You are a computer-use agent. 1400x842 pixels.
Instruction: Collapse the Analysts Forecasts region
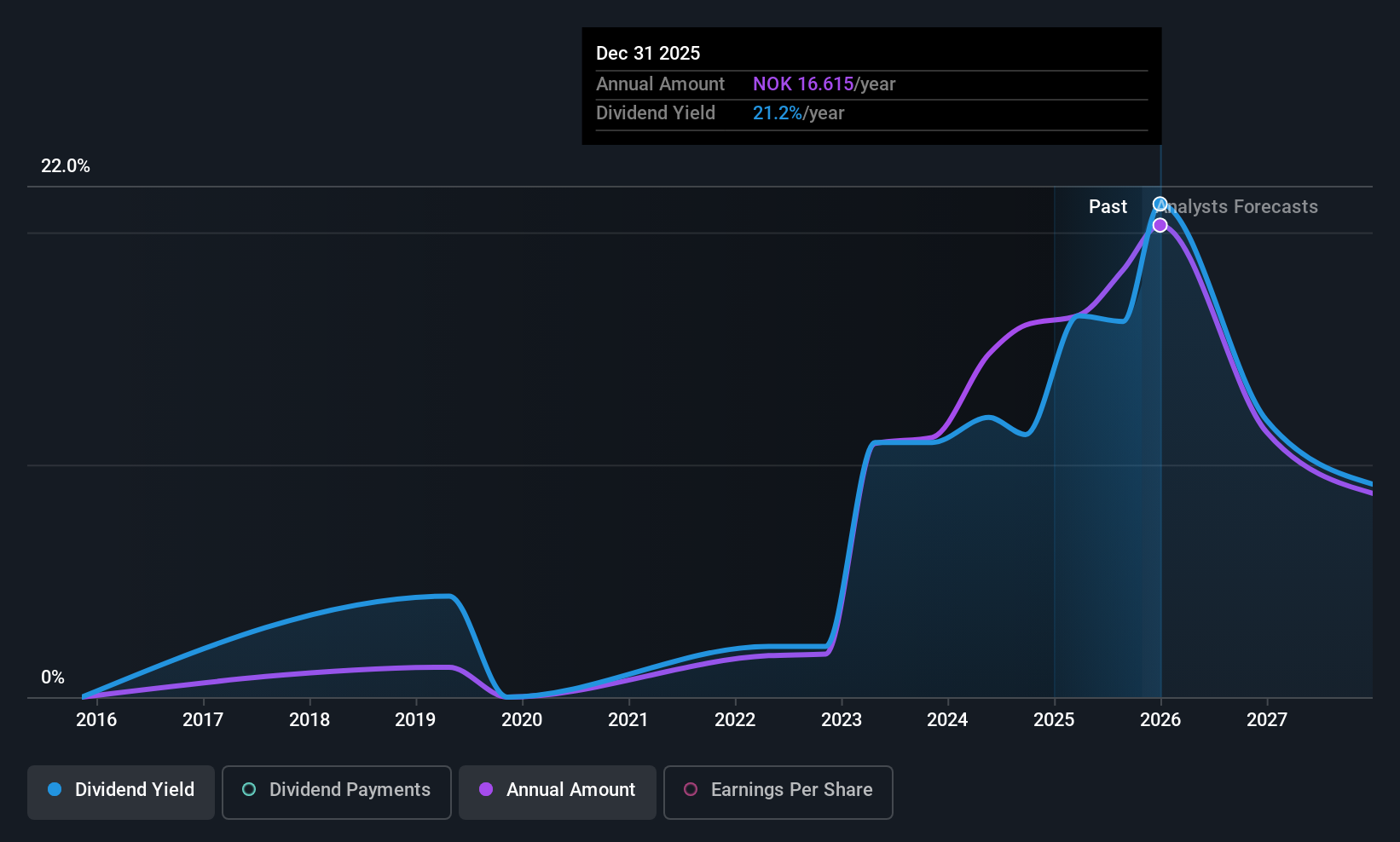pos(1236,206)
